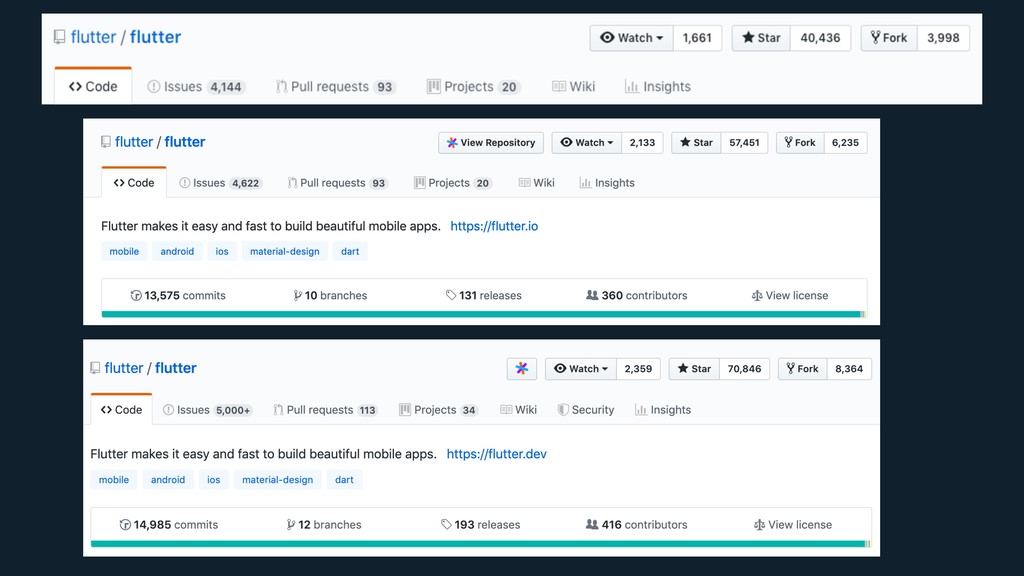Click the ios topic tag in bottom panel
1024x576 pixels.
point(214,479)
